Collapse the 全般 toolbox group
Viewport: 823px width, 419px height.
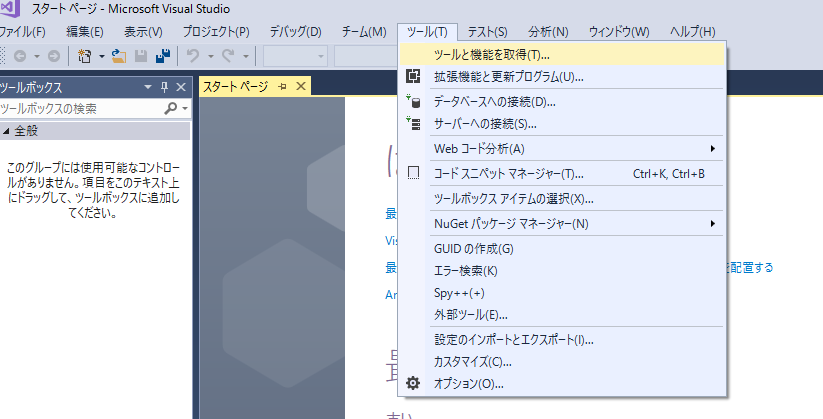(6, 131)
